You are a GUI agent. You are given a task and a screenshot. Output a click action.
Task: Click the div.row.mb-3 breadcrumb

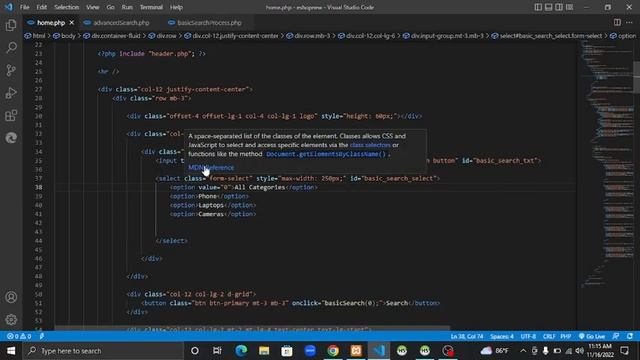[312, 36]
